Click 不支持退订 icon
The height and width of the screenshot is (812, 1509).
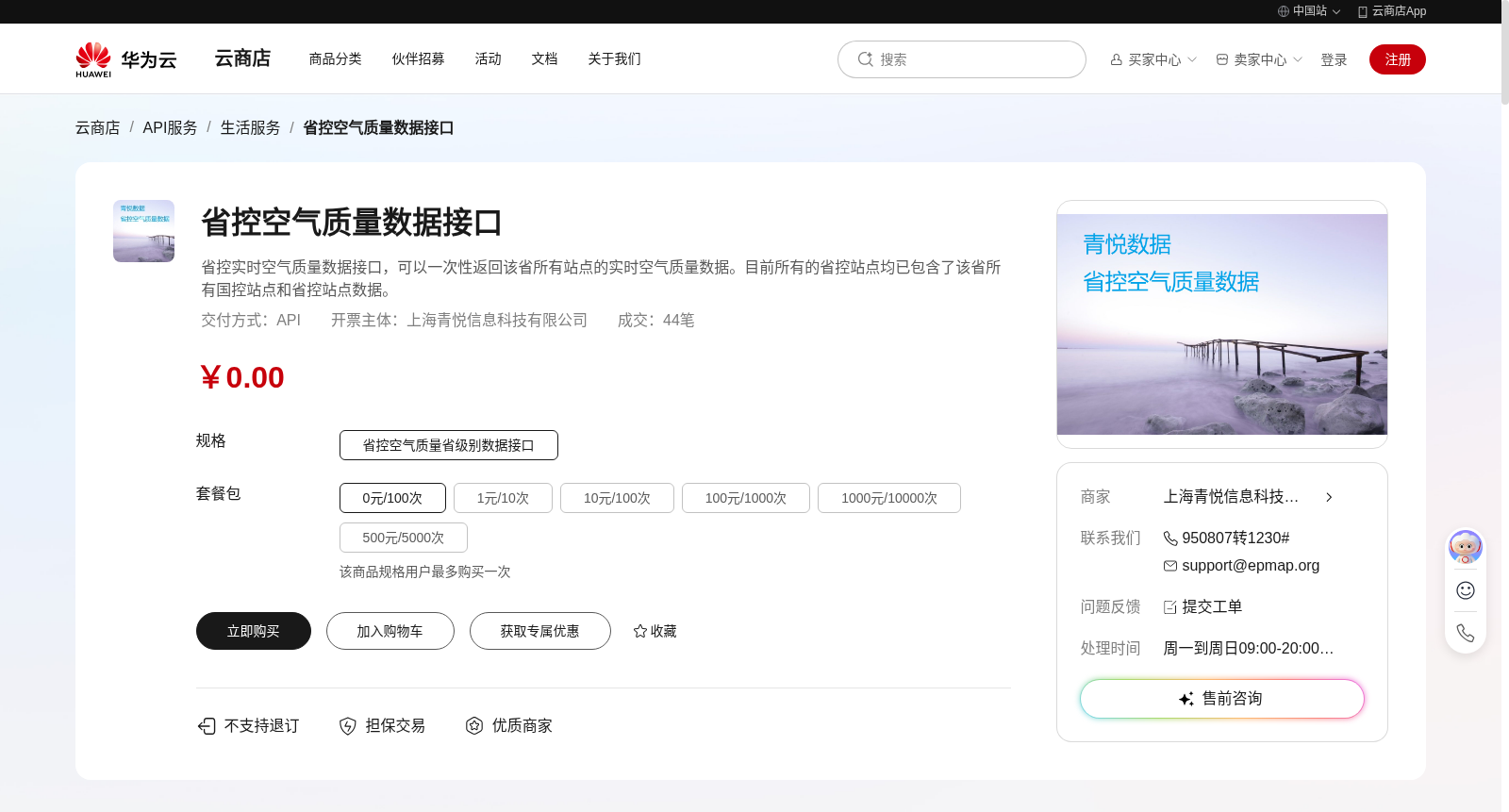tap(207, 725)
